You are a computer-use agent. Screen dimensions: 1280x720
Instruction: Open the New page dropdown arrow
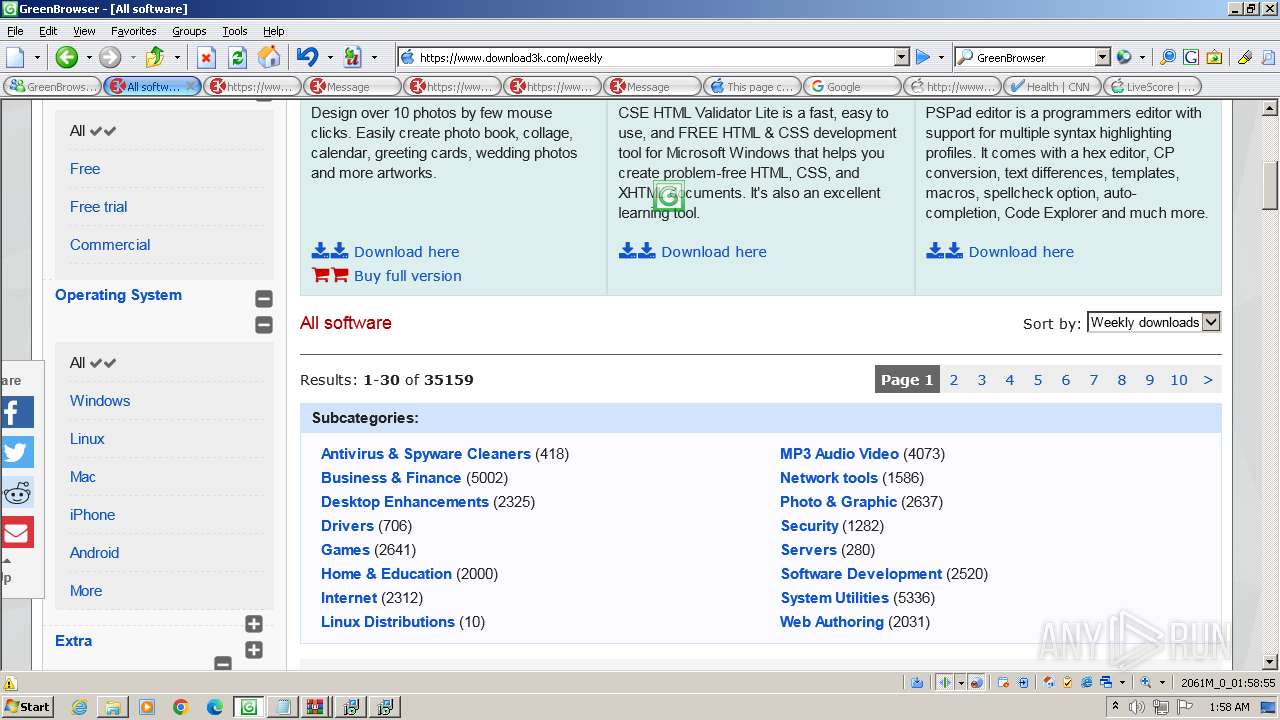click(37, 57)
